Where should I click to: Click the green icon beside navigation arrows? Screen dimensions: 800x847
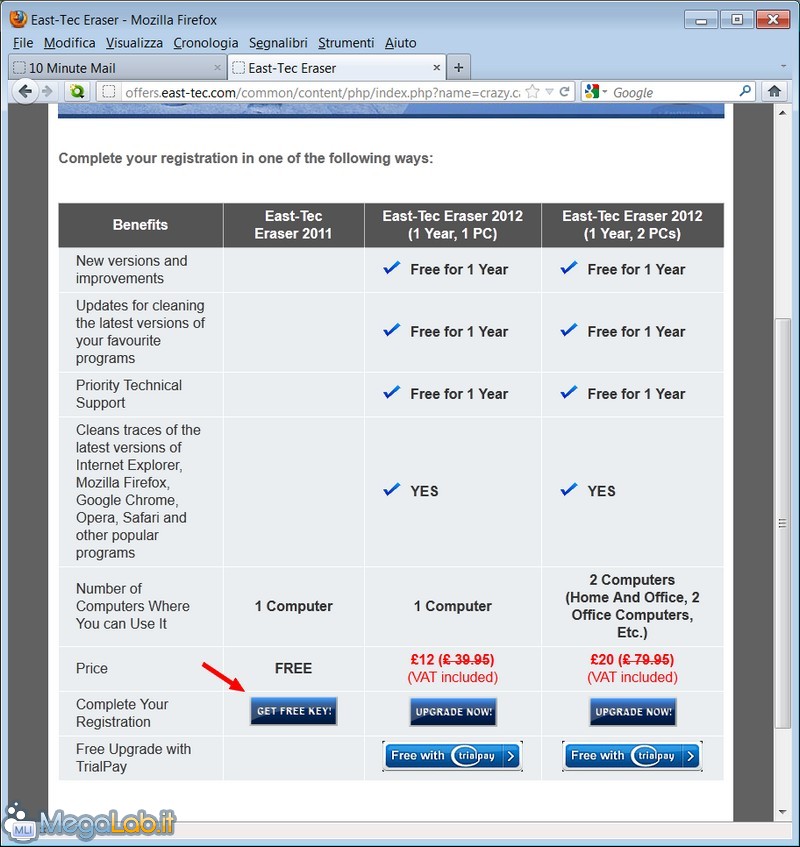coord(77,91)
